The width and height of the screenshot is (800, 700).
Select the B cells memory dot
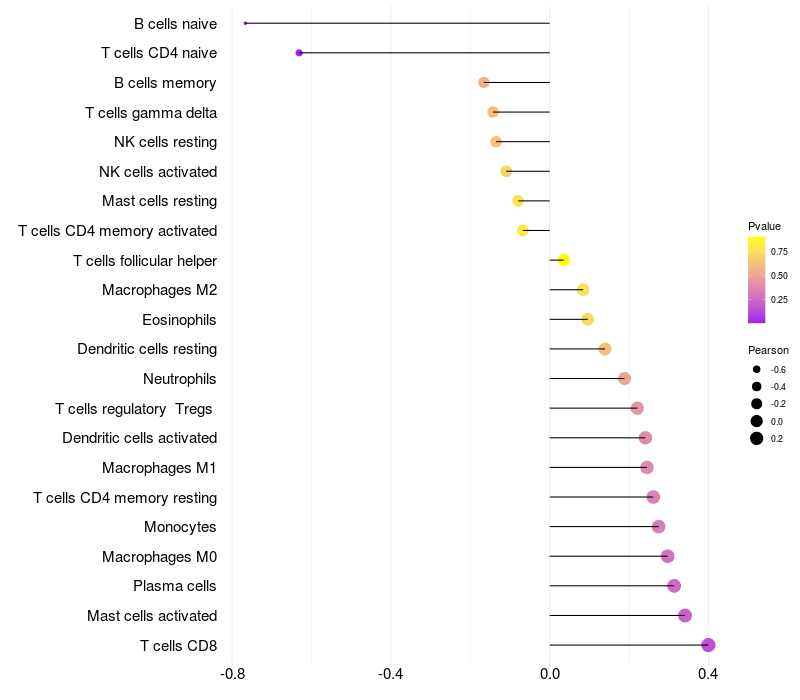click(x=484, y=82)
